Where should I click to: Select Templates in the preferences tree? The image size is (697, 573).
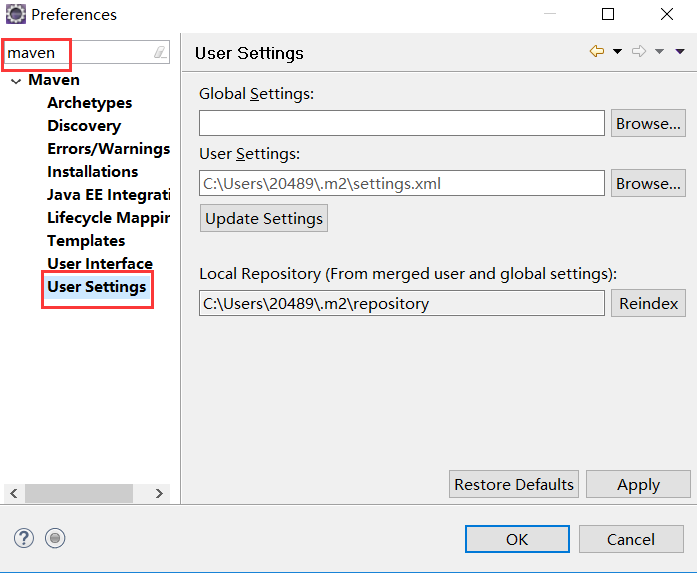[86, 241]
